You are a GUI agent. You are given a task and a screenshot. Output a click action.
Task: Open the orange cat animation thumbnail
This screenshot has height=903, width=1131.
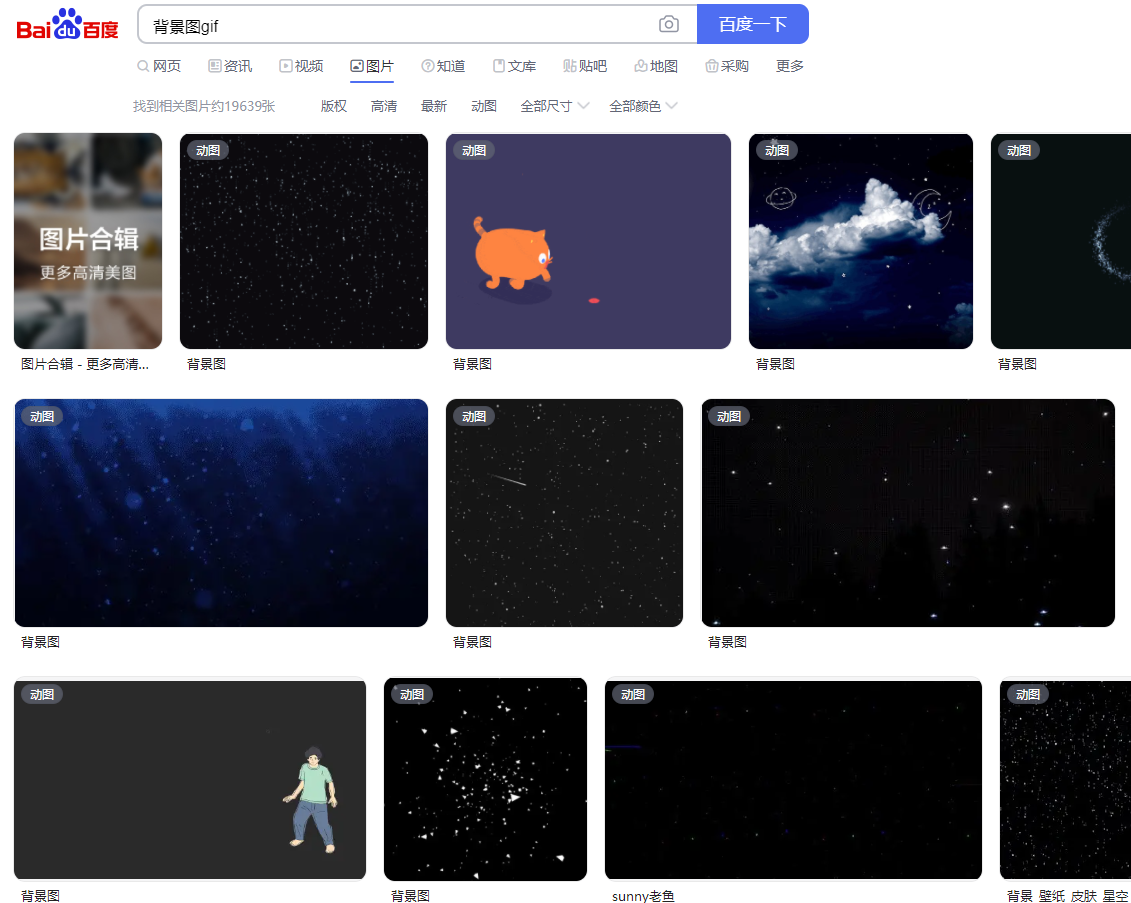588,241
